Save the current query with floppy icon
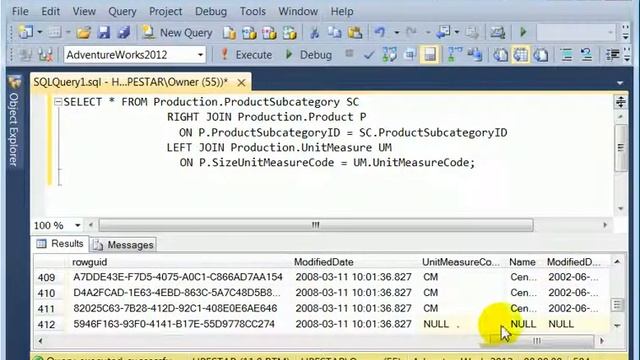Viewport: 640px width, 360px height. [x=104, y=32]
